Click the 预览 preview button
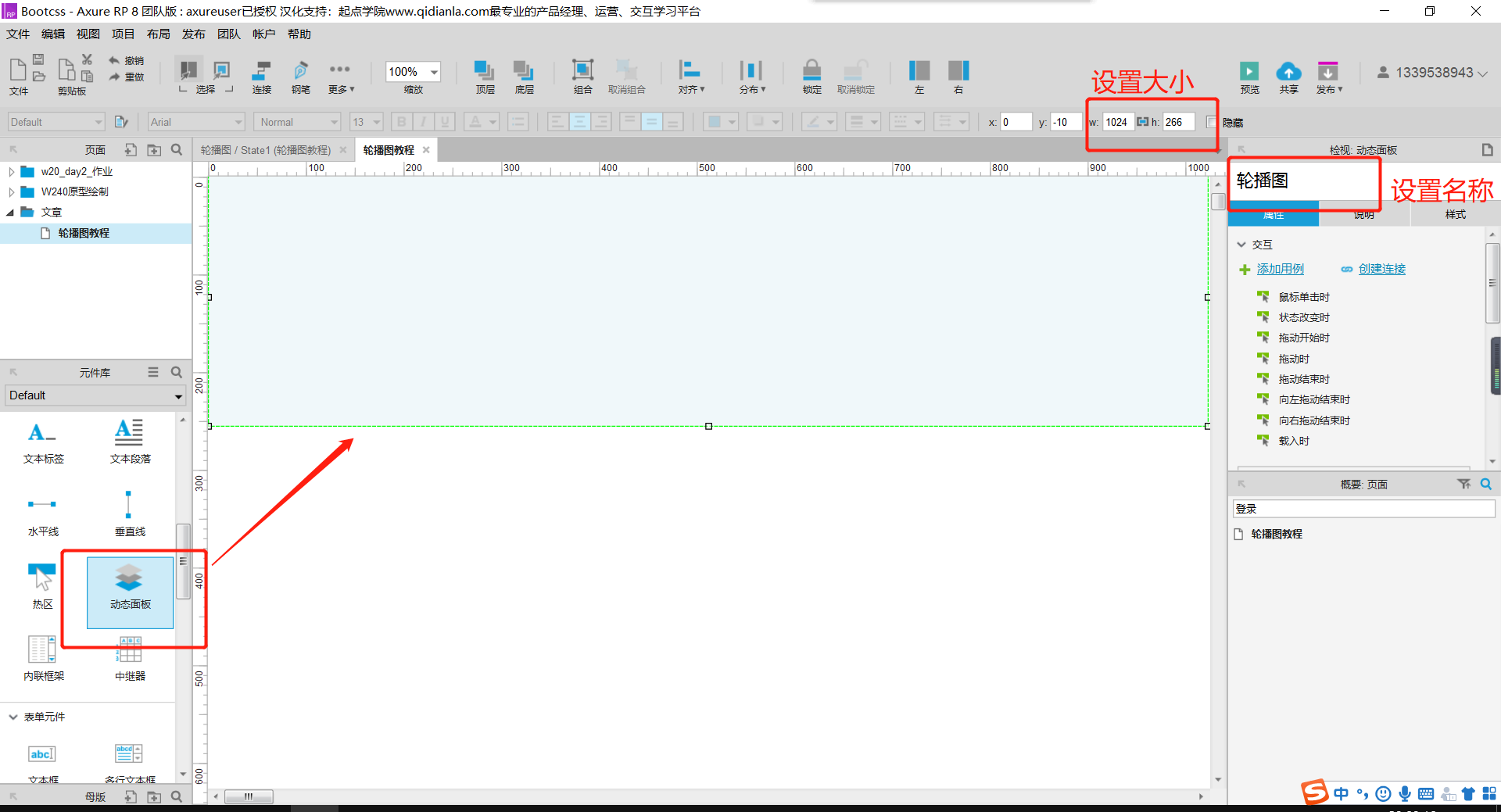1501x812 pixels. click(x=1249, y=77)
